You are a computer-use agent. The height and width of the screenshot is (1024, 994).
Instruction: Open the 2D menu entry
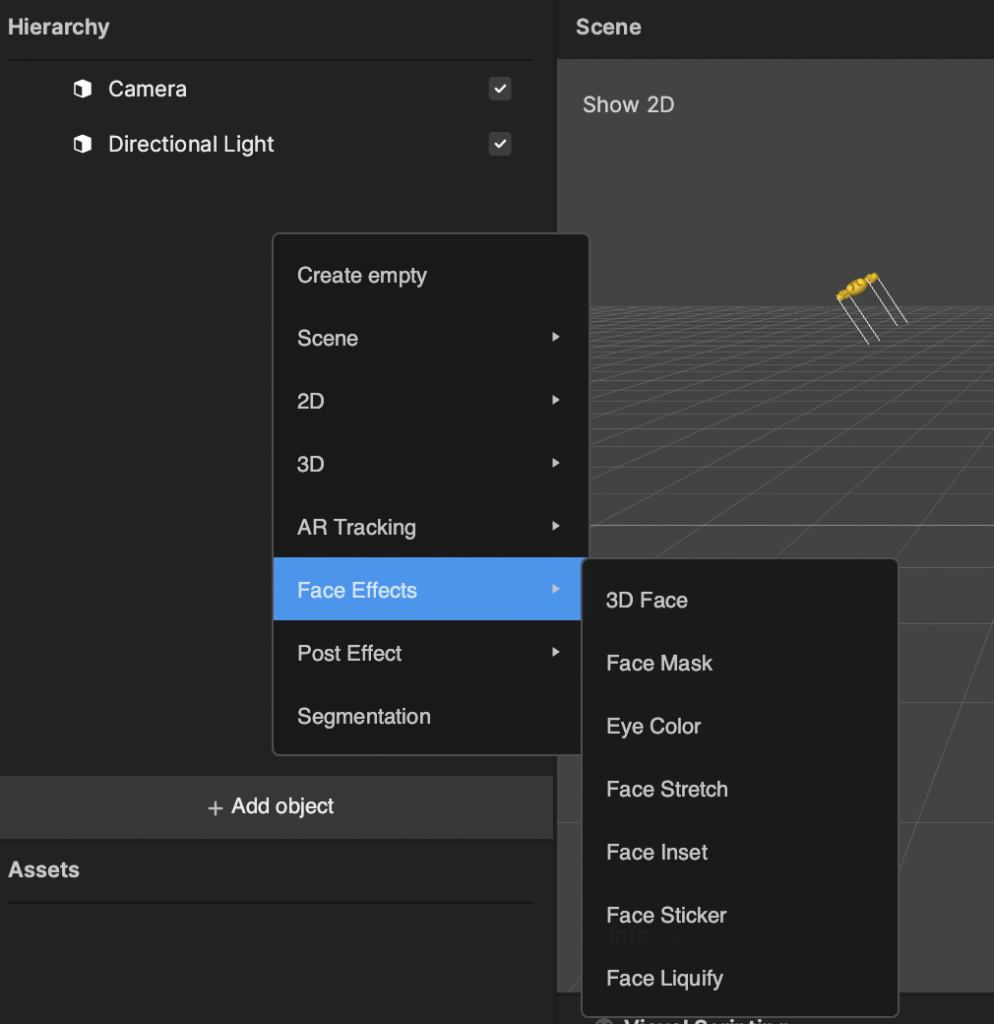click(x=430, y=401)
